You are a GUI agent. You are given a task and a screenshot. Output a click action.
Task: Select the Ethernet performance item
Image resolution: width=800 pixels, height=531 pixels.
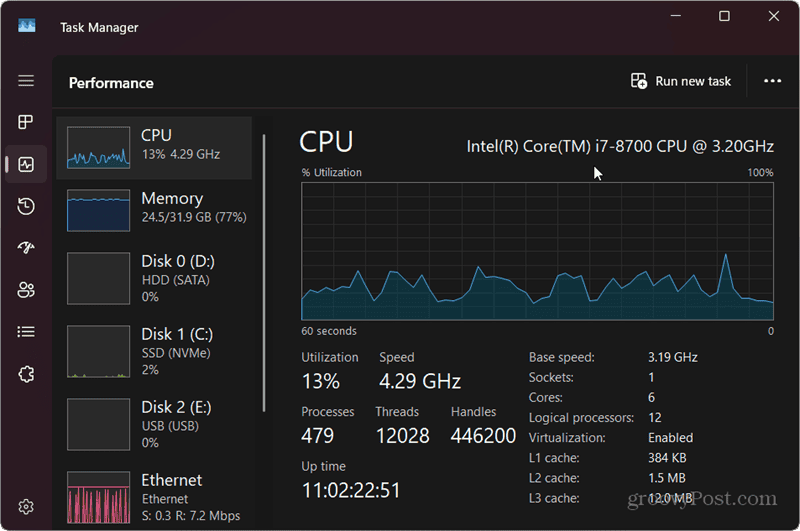[154, 497]
